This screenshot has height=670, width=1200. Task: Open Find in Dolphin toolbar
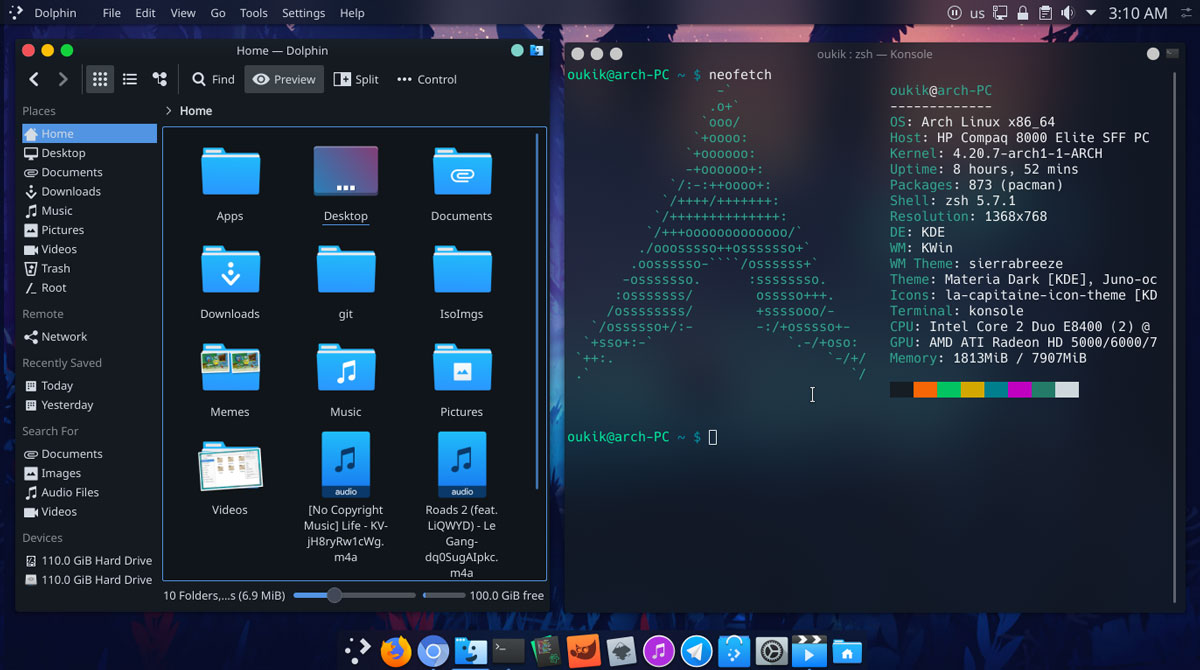pyautogui.click(x=213, y=79)
